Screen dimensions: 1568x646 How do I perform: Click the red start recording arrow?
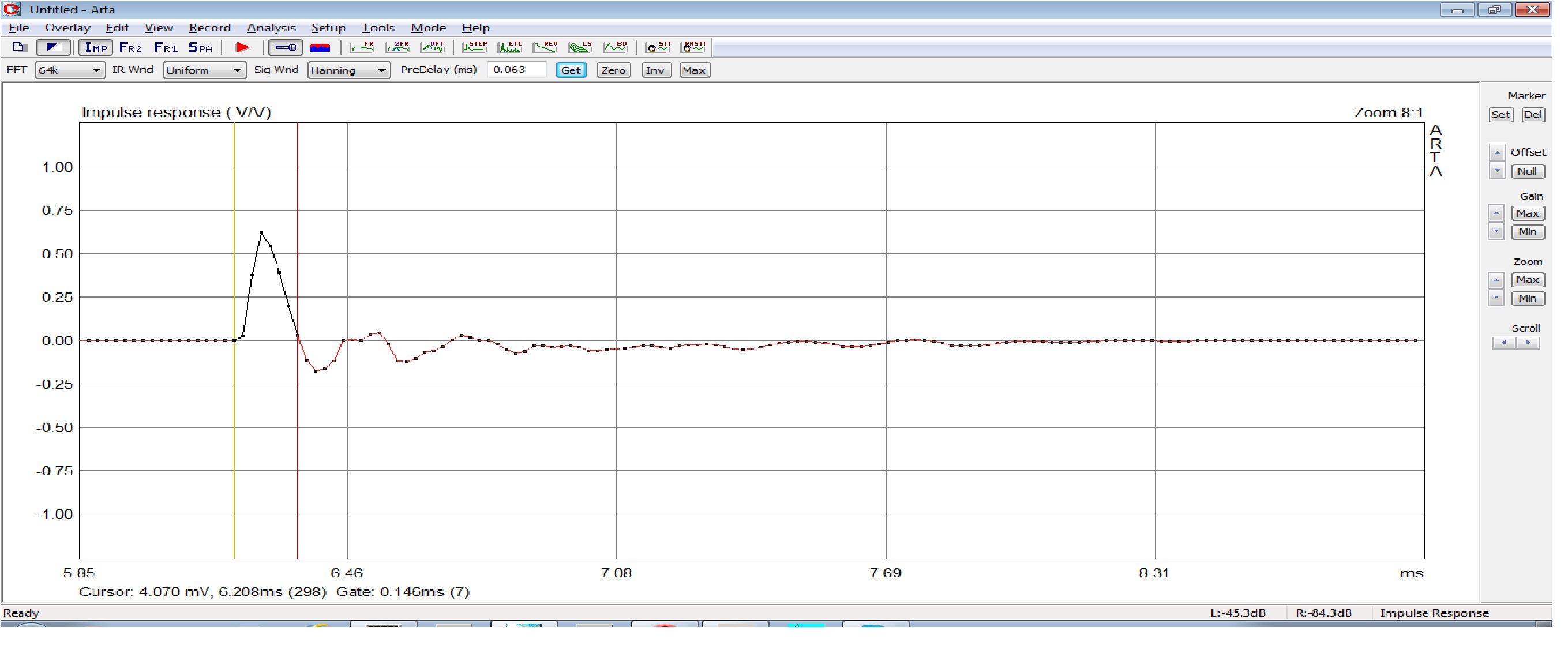pos(243,47)
